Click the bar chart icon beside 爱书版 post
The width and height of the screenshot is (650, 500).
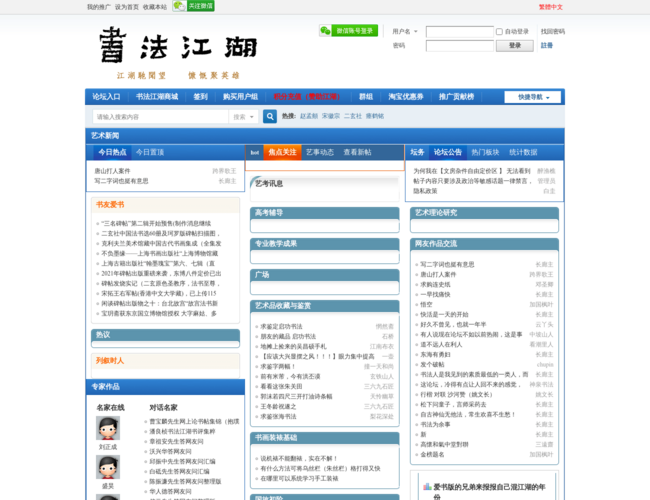pos(427,487)
